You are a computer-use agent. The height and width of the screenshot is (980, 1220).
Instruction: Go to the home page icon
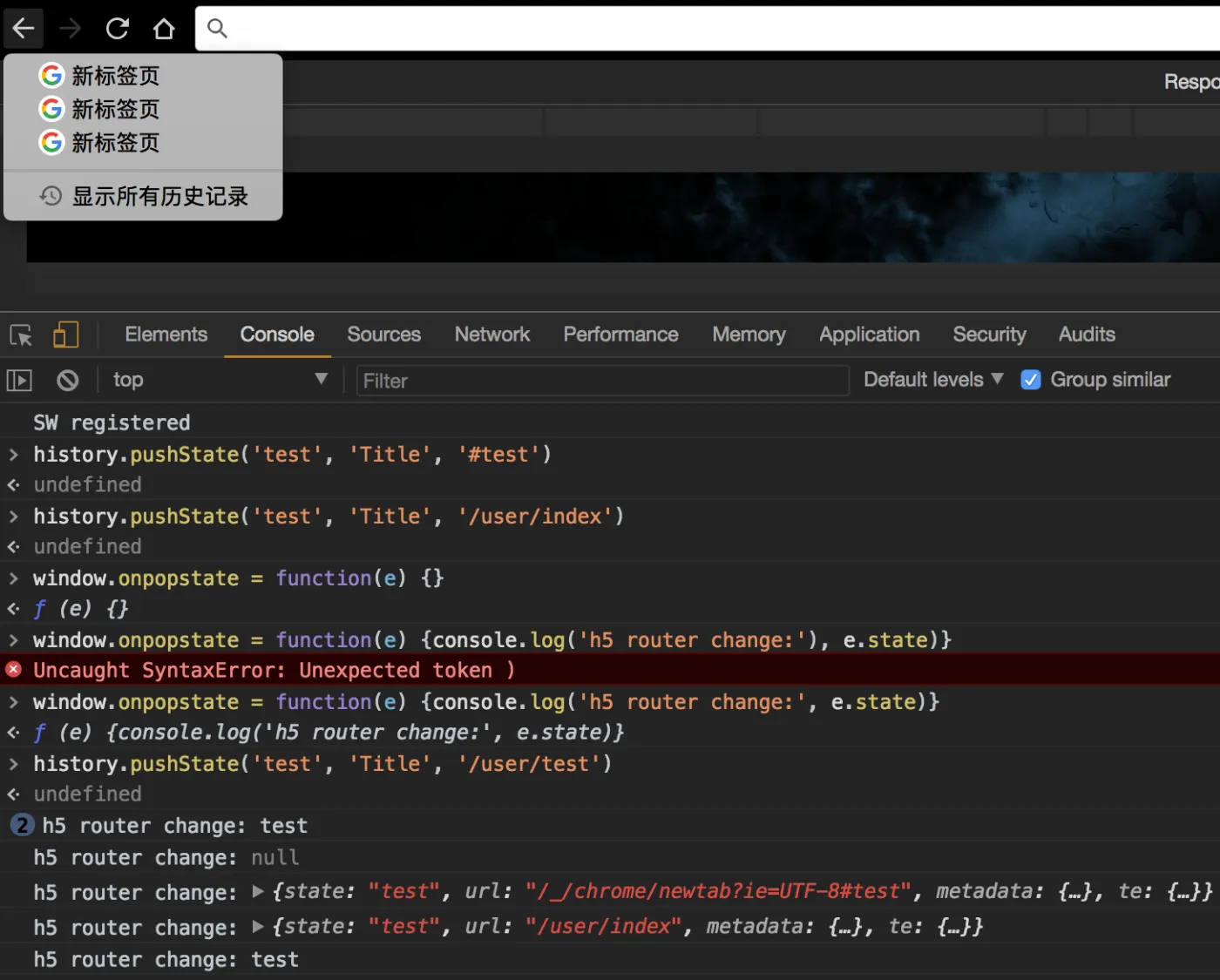[x=164, y=29]
